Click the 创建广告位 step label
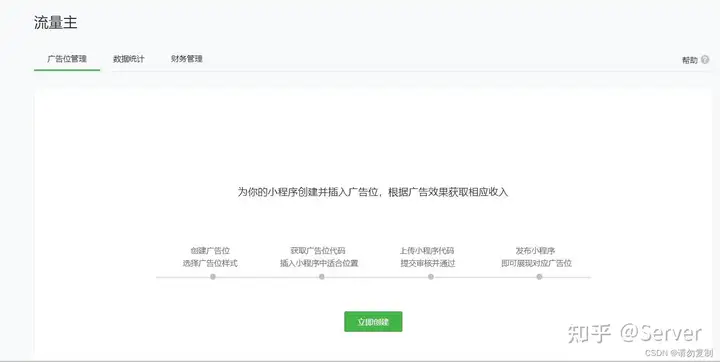This screenshot has height=362, width=720. point(210,250)
